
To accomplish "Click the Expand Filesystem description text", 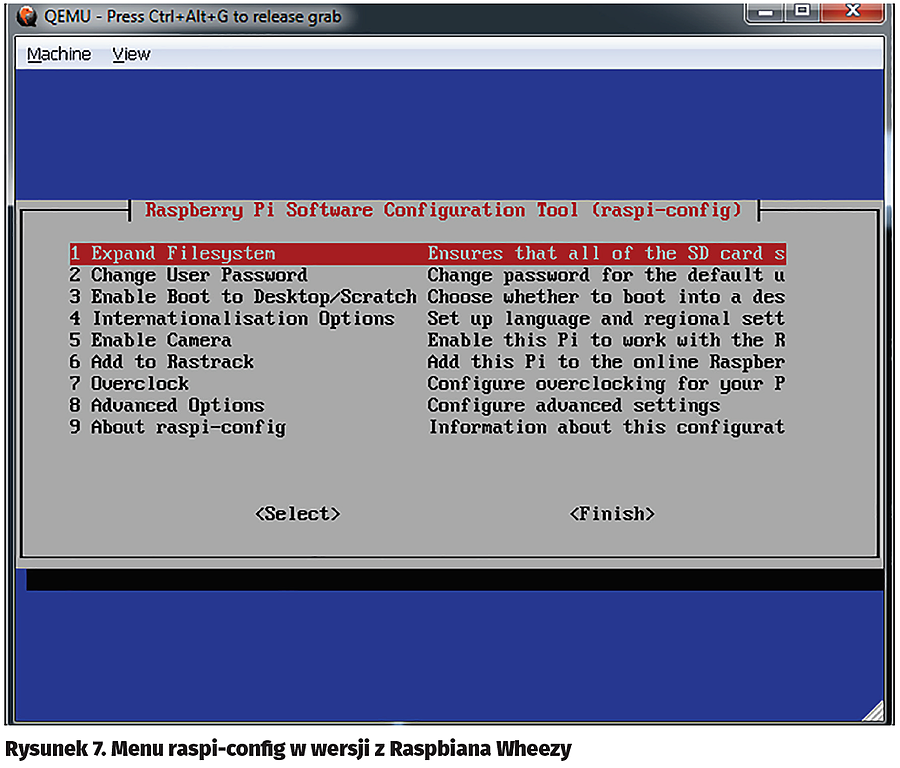I will (606, 254).
